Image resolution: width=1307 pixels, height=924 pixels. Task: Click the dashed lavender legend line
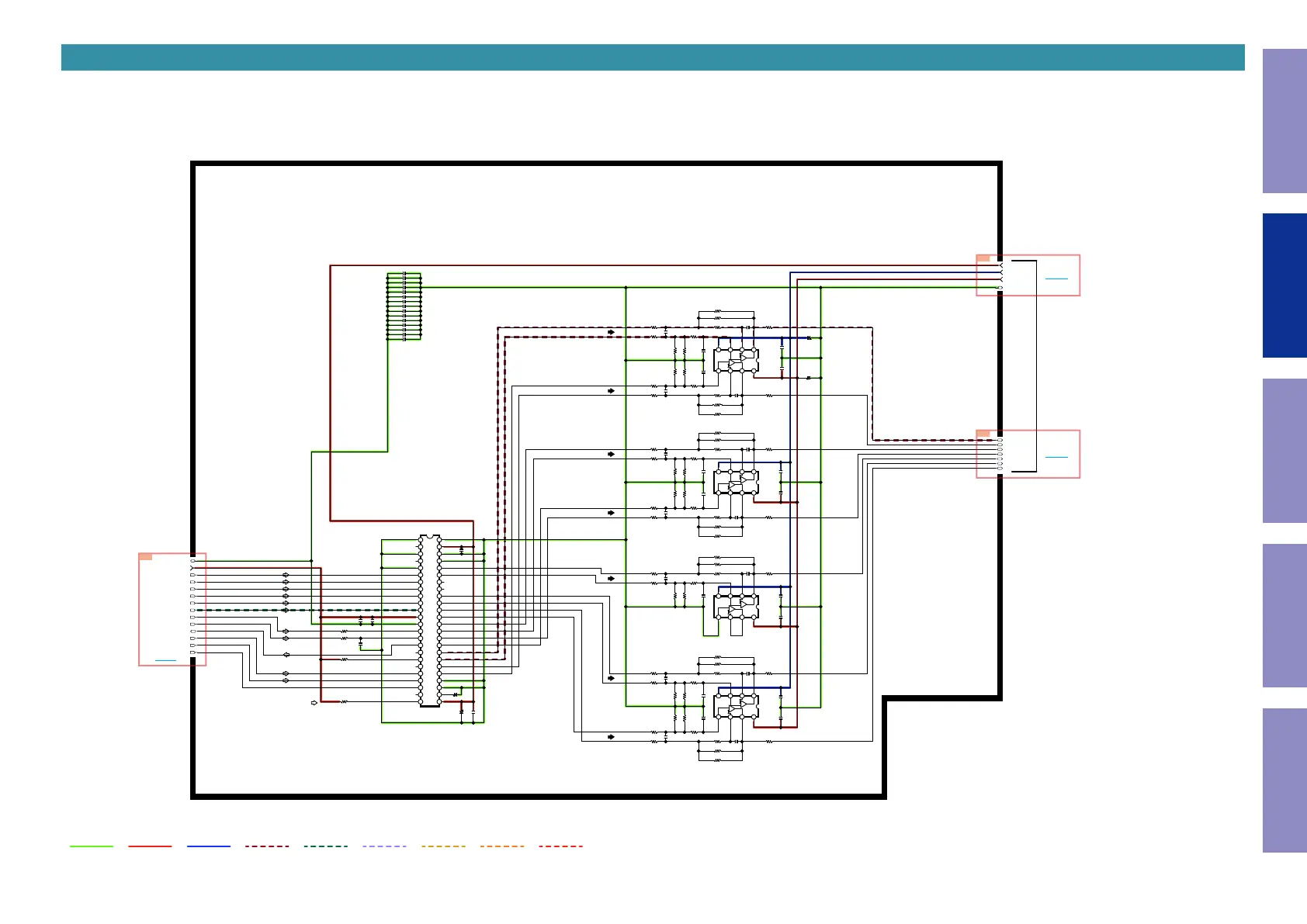pos(384,846)
